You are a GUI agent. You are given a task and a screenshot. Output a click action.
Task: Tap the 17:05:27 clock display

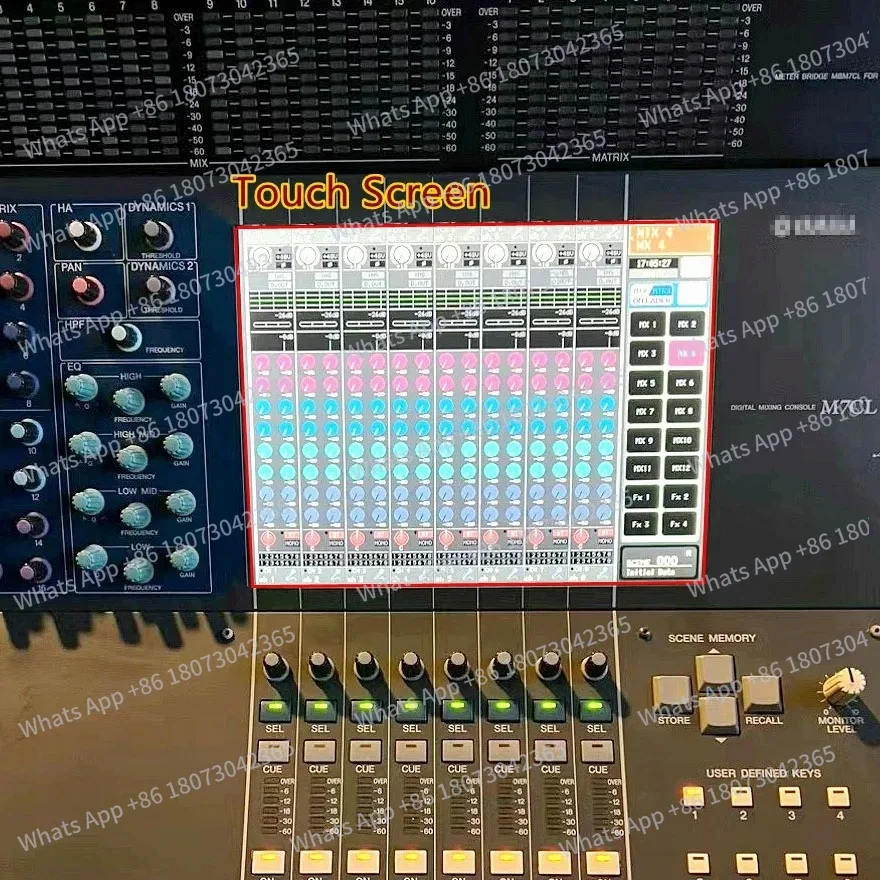tap(654, 263)
